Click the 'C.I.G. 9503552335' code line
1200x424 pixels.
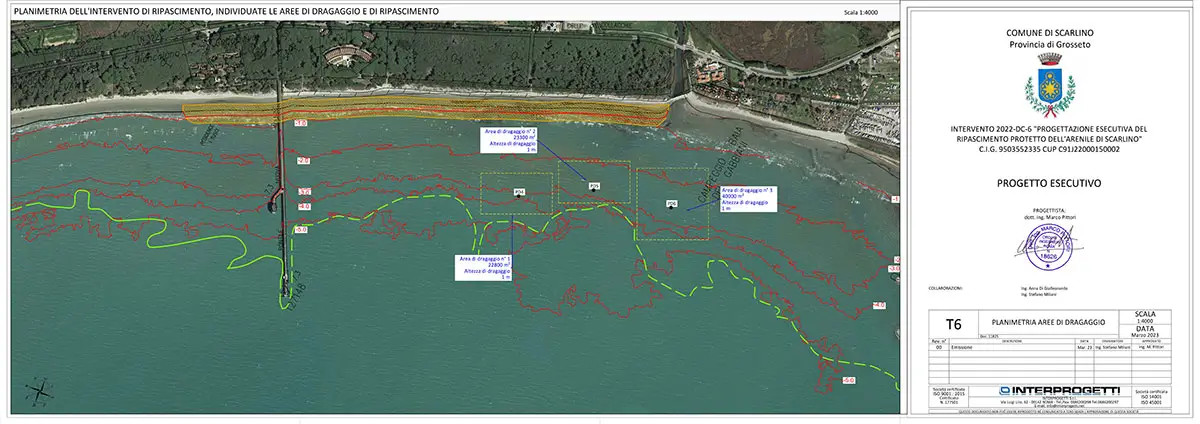pyautogui.click(x=1048, y=150)
